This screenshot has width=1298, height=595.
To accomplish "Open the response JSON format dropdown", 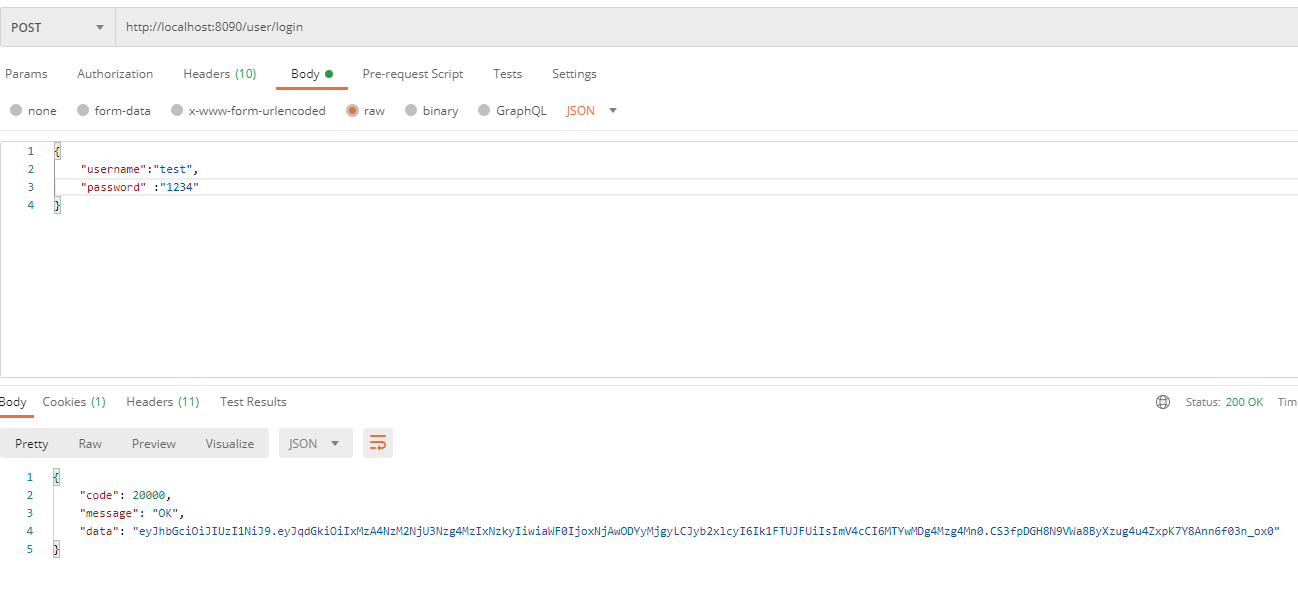I will point(315,443).
